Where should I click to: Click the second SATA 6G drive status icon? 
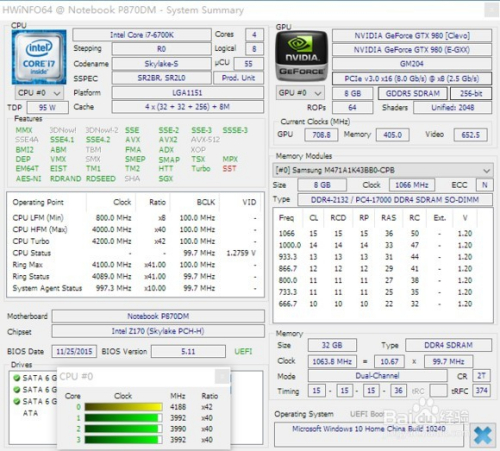(x=16, y=390)
